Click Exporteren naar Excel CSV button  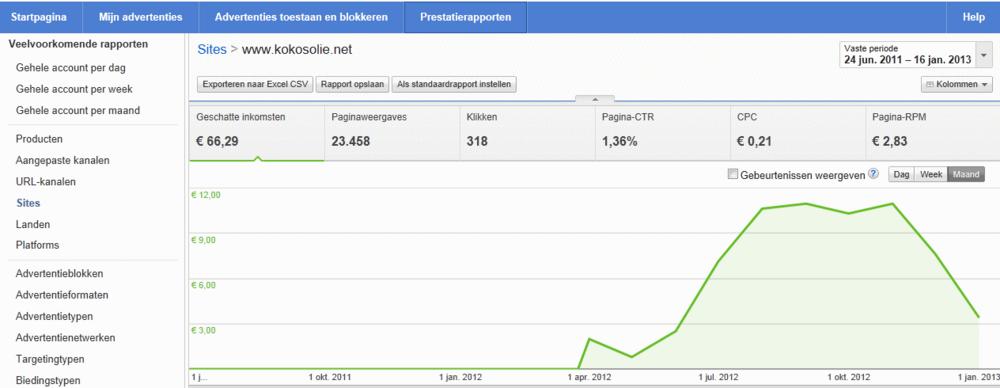[256, 84]
